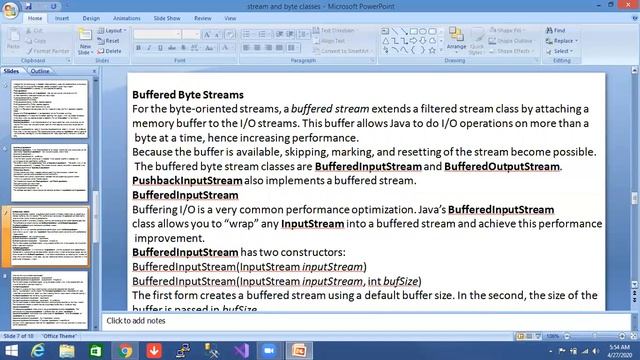Open the Columns dropdown
Image resolution: width=640 pixels, height=360 pixels.
292,48
